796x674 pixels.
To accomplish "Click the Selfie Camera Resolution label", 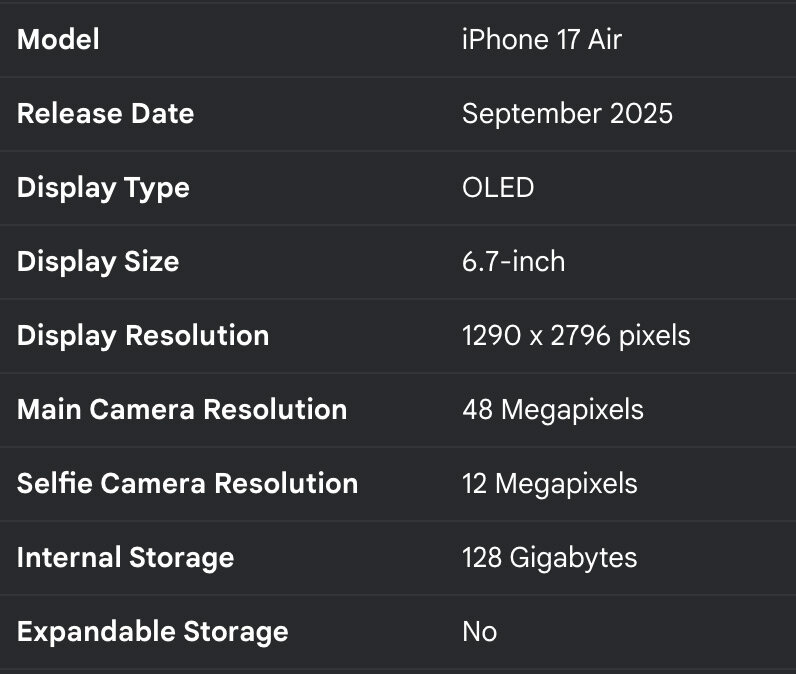I will tap(187, 484).
